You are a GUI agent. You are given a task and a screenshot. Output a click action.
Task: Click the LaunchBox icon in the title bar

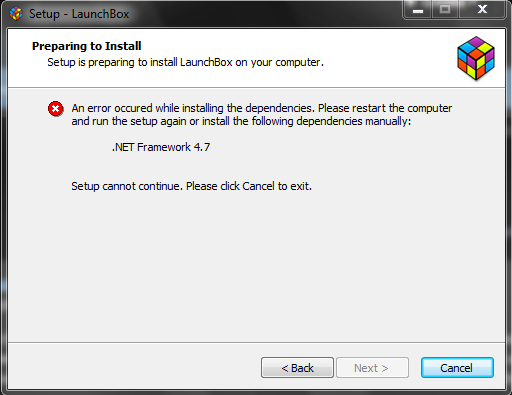click(16, 14)
